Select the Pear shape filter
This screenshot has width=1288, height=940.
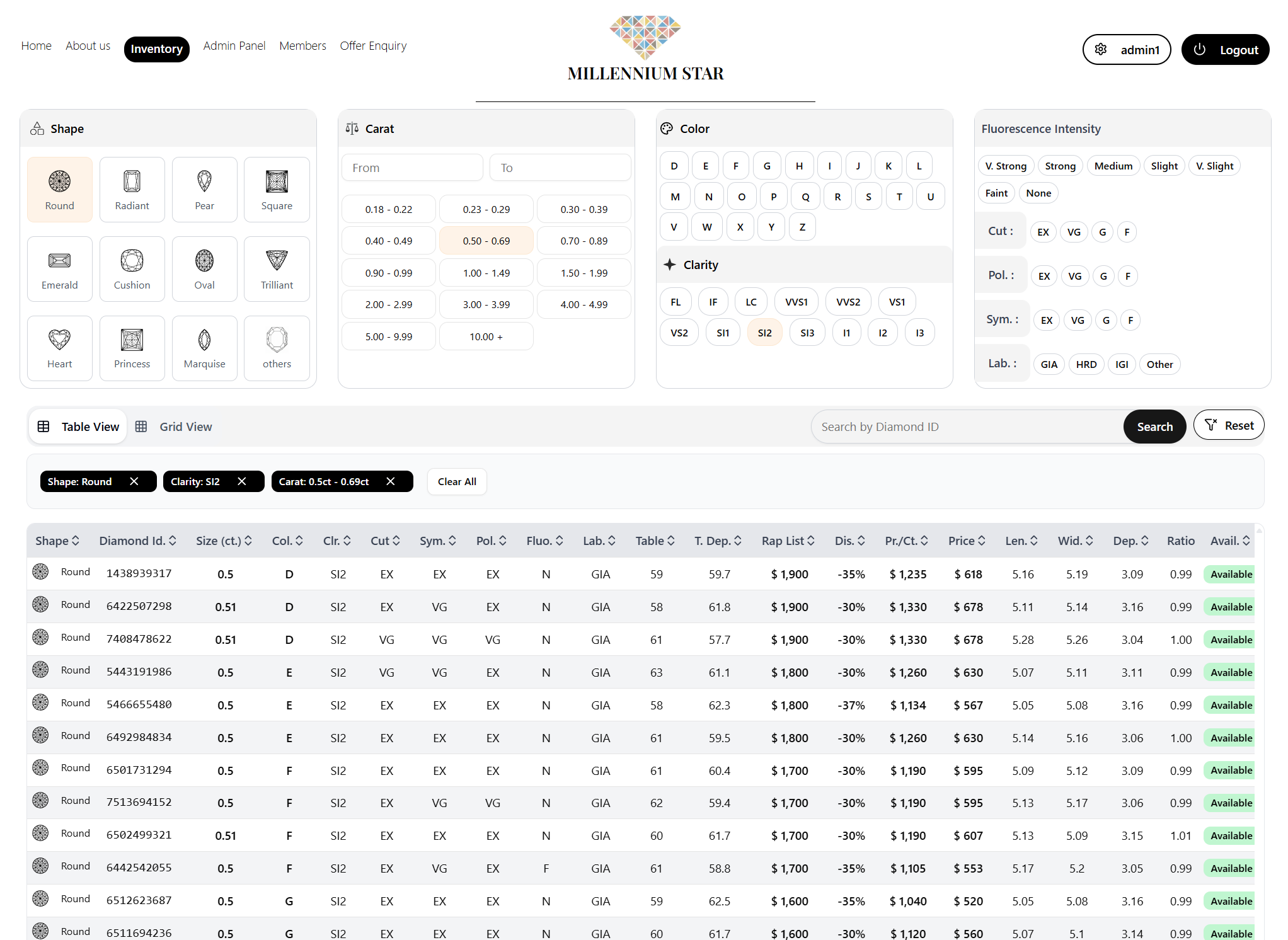[204, 189]
